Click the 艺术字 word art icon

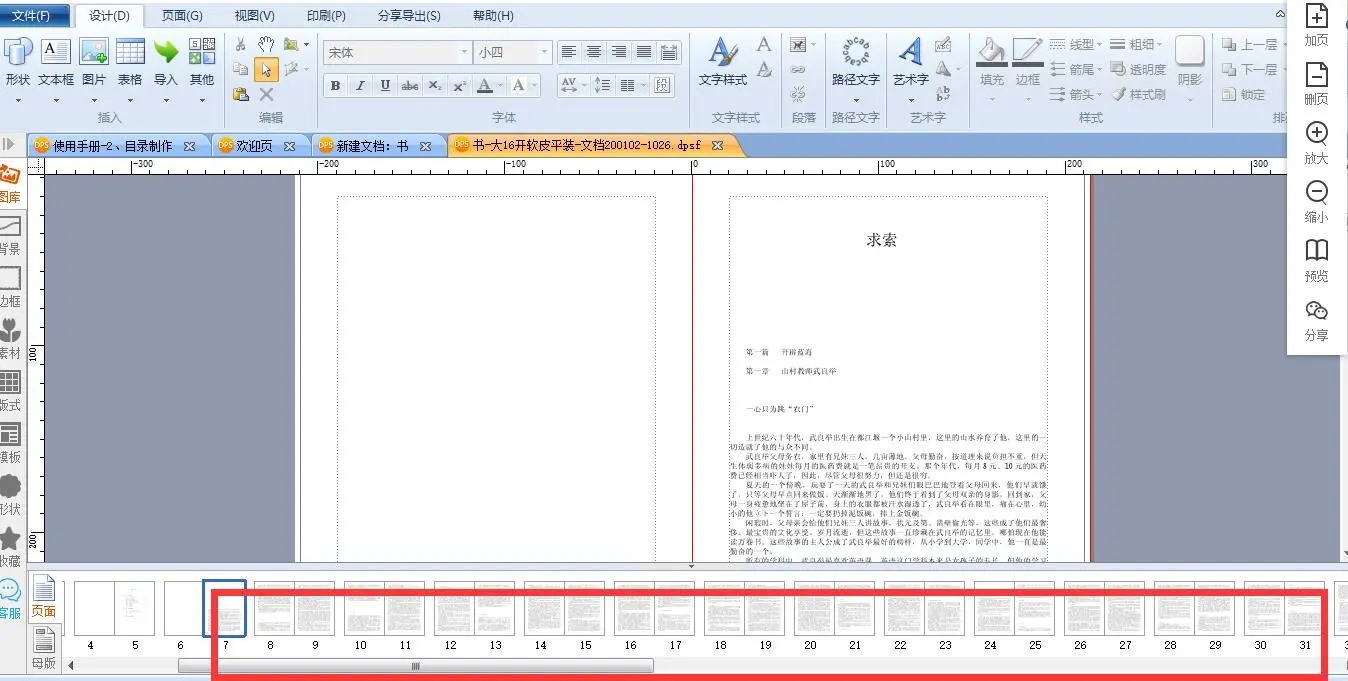[910, 52]
